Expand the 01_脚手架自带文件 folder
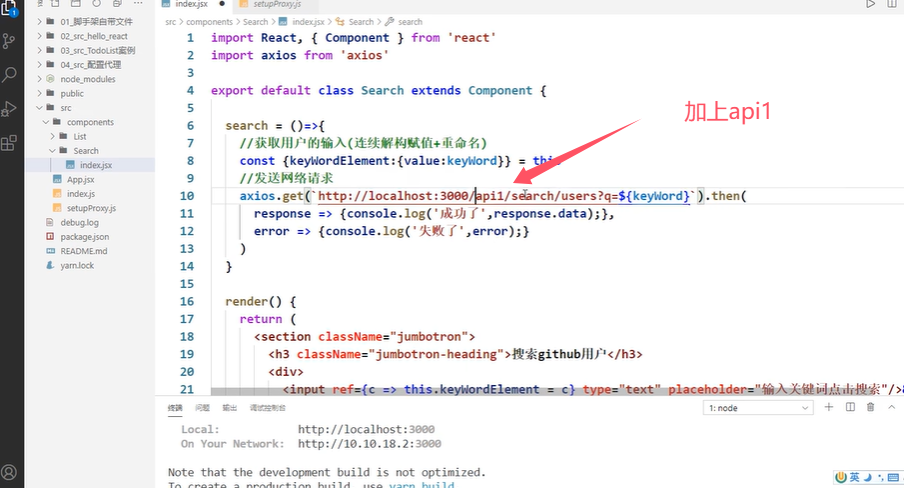Image resolution: width=904 pixels, height=488 pixels. coord(89,21)
